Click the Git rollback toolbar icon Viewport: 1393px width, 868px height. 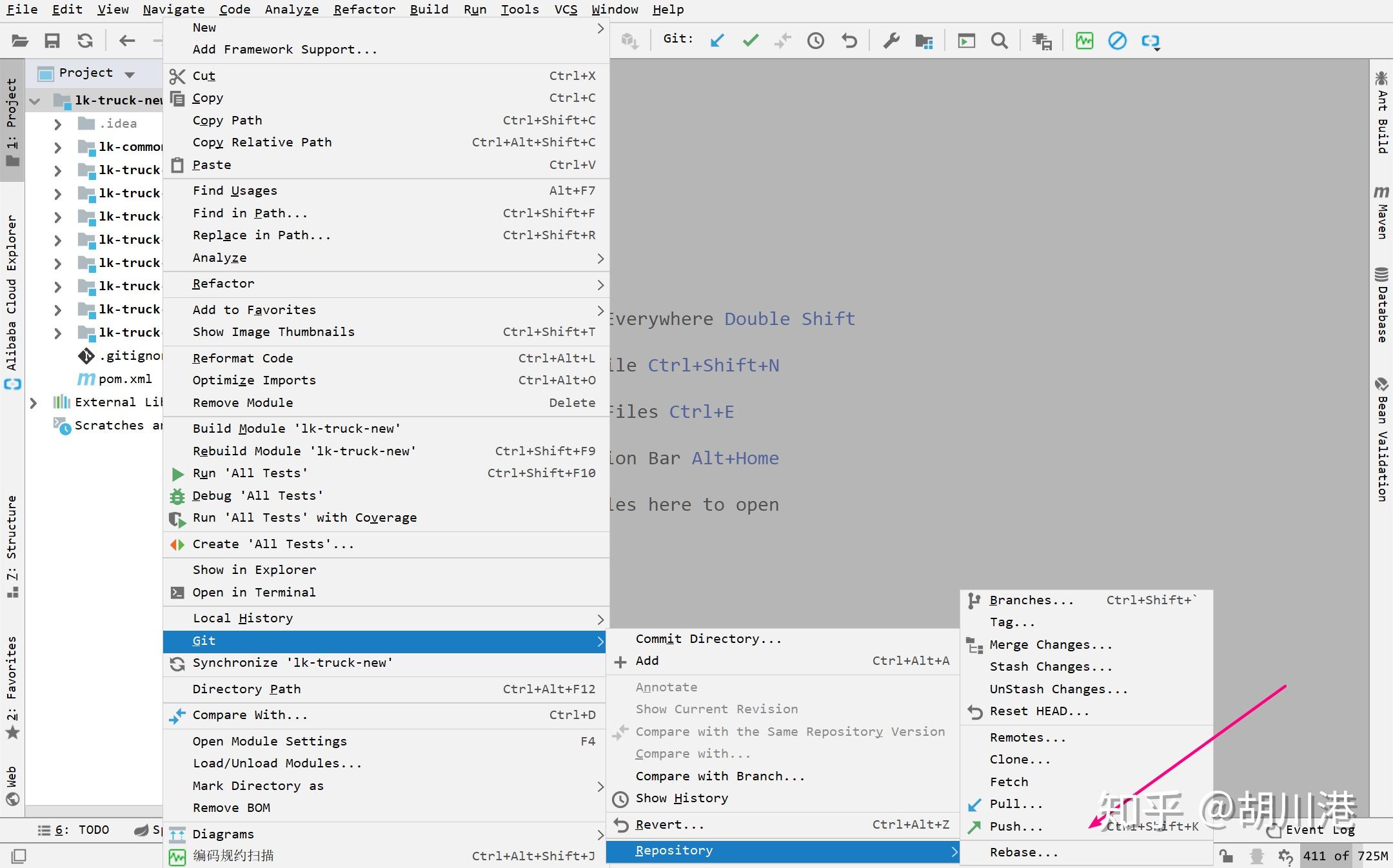pyautogui.click(x=849, y=41)
